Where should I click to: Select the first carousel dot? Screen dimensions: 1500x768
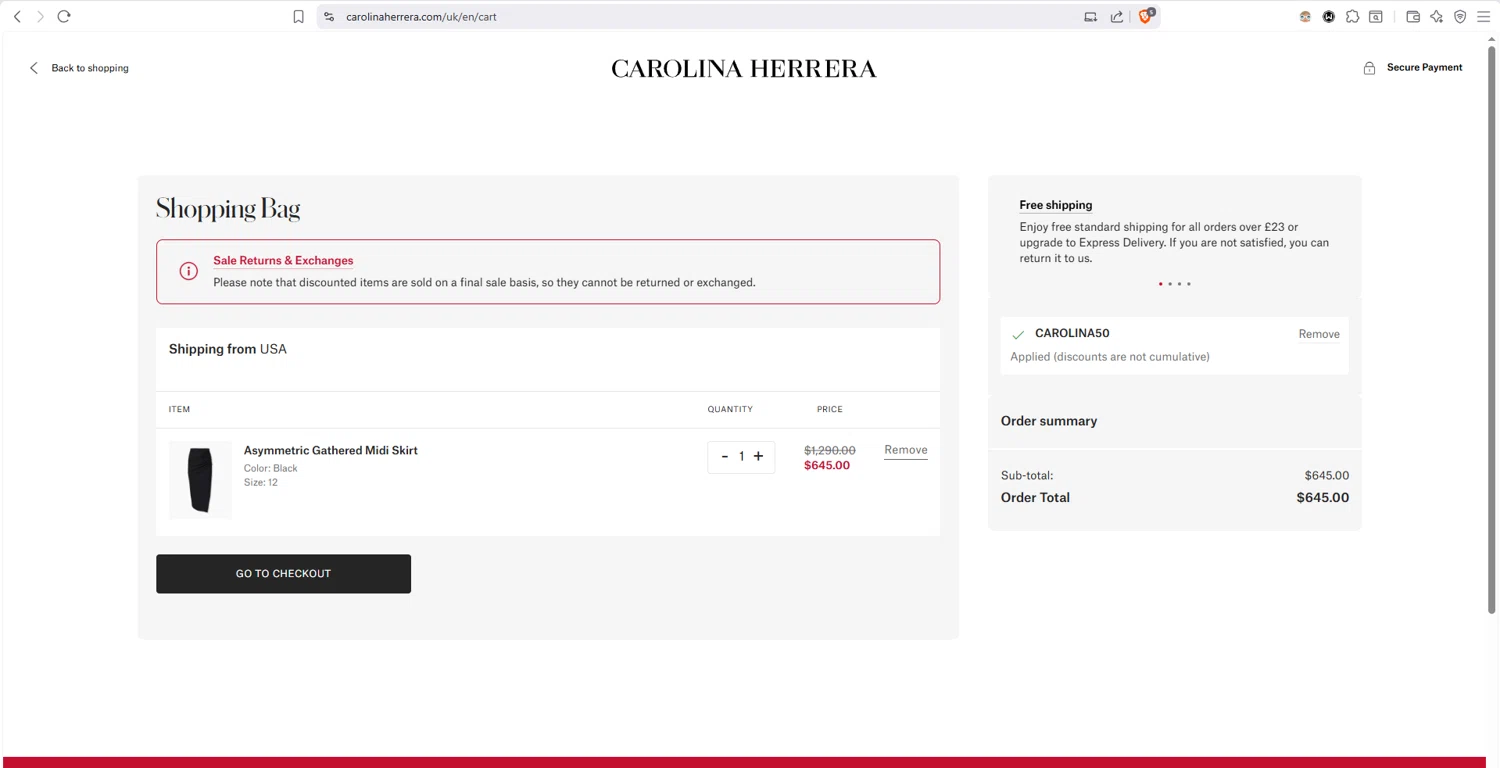[1160, 284]
